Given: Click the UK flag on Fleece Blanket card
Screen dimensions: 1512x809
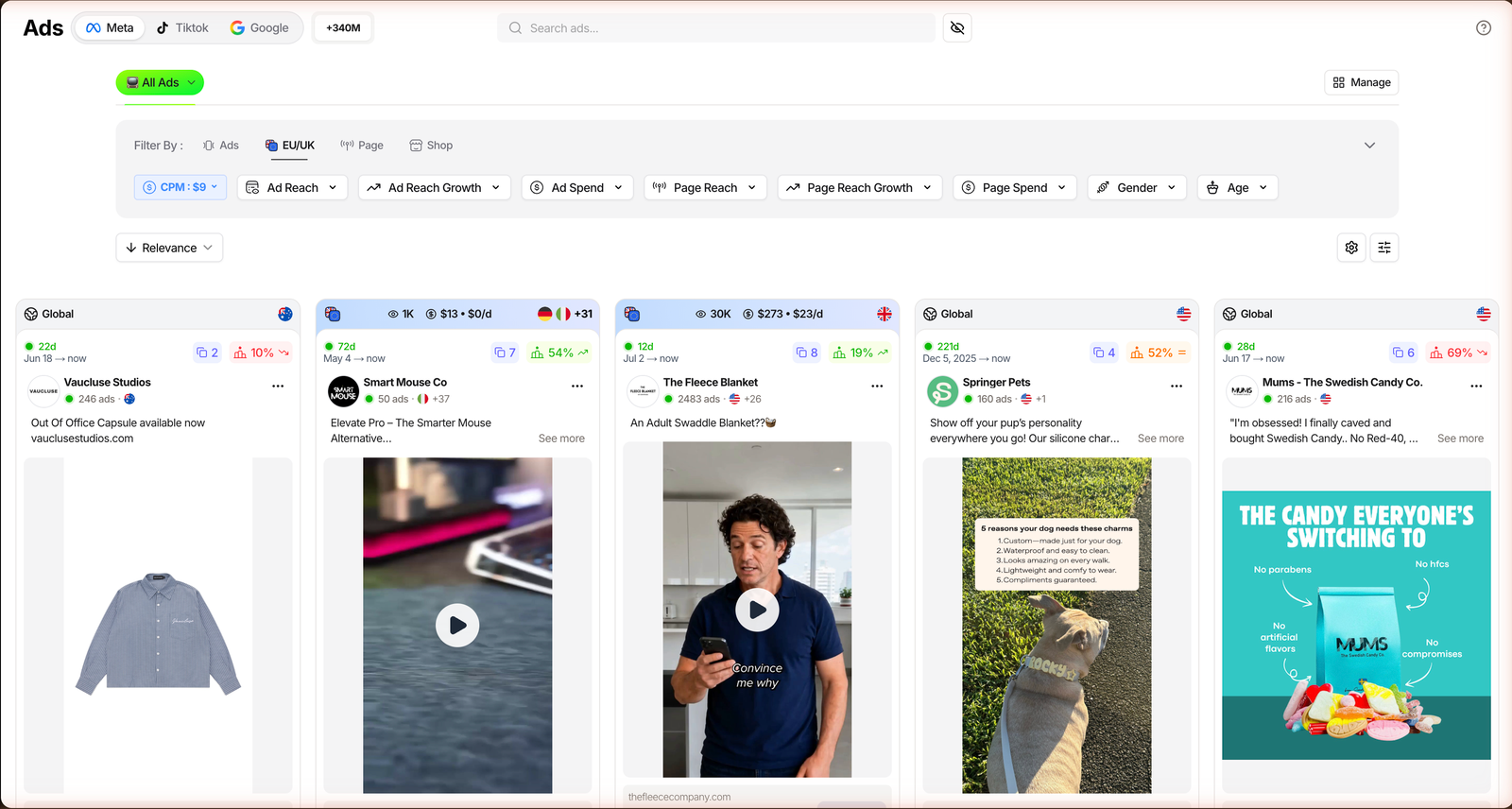Looking at the screenshot, I should [x=885, y=314].
